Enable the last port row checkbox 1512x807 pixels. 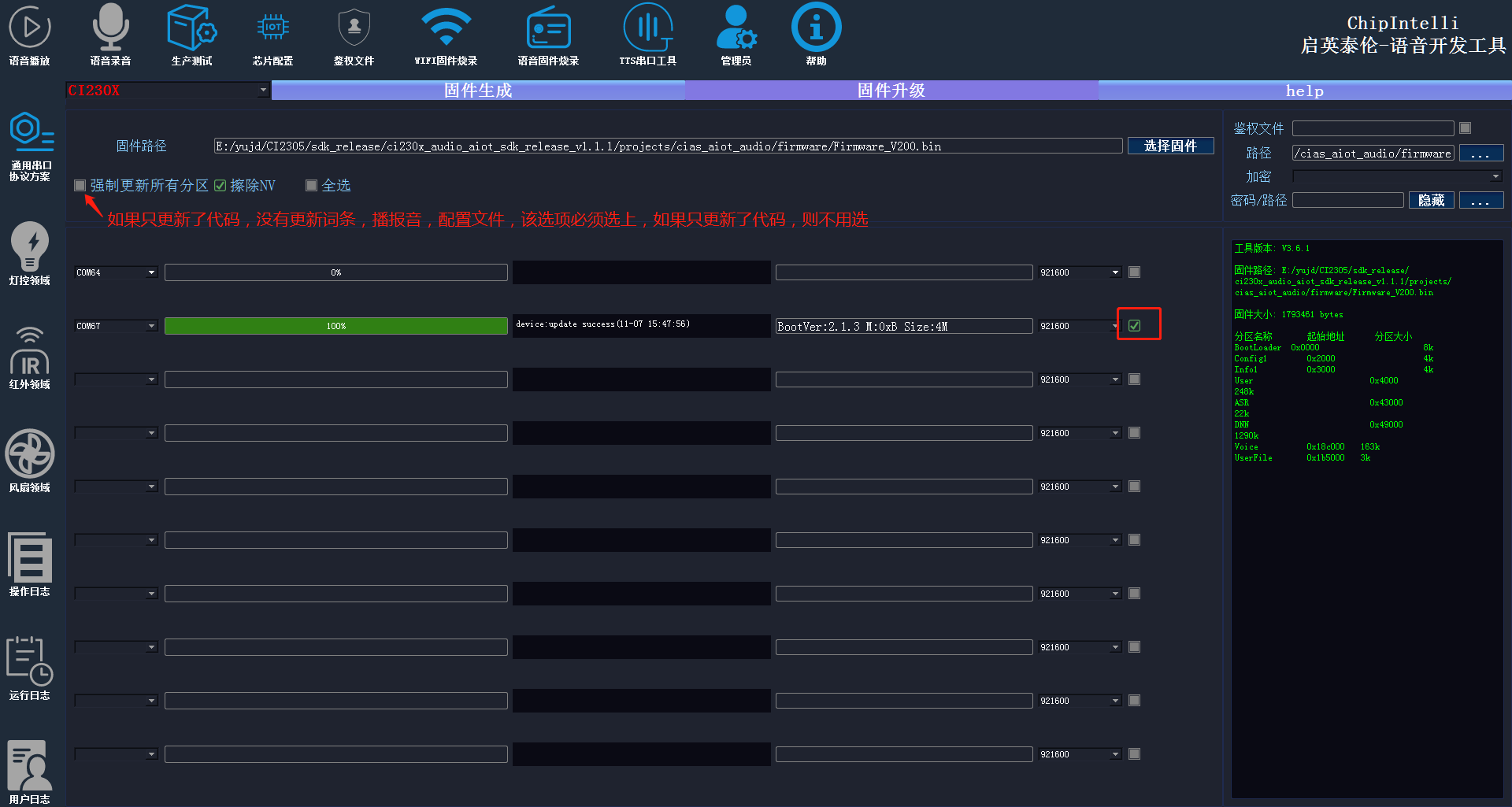[1134, 754]
